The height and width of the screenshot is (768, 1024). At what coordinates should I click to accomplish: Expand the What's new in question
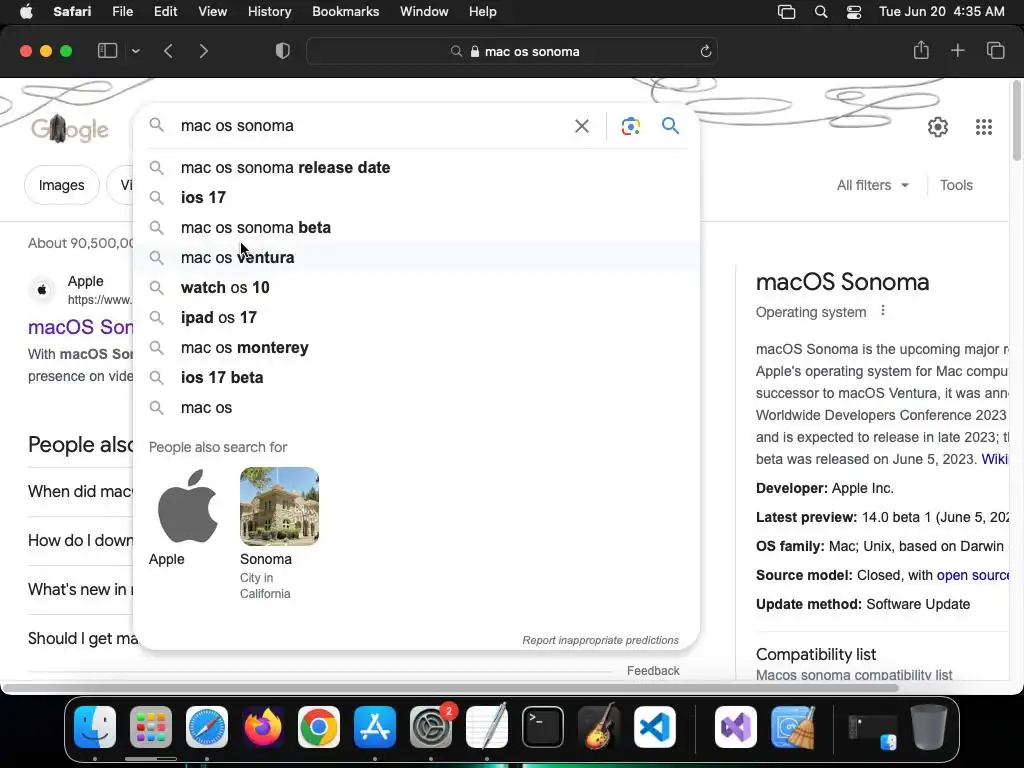(80, 590)
